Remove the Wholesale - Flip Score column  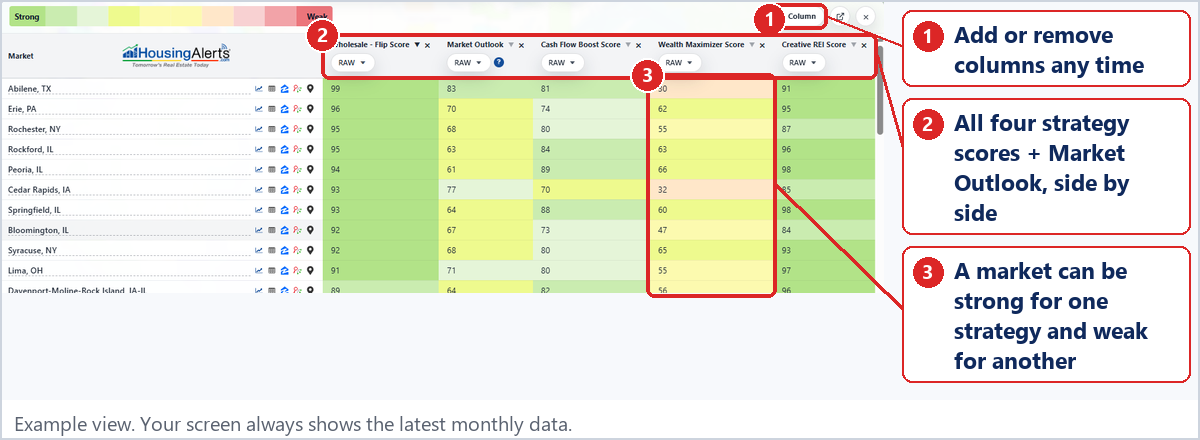pos(427,45)
